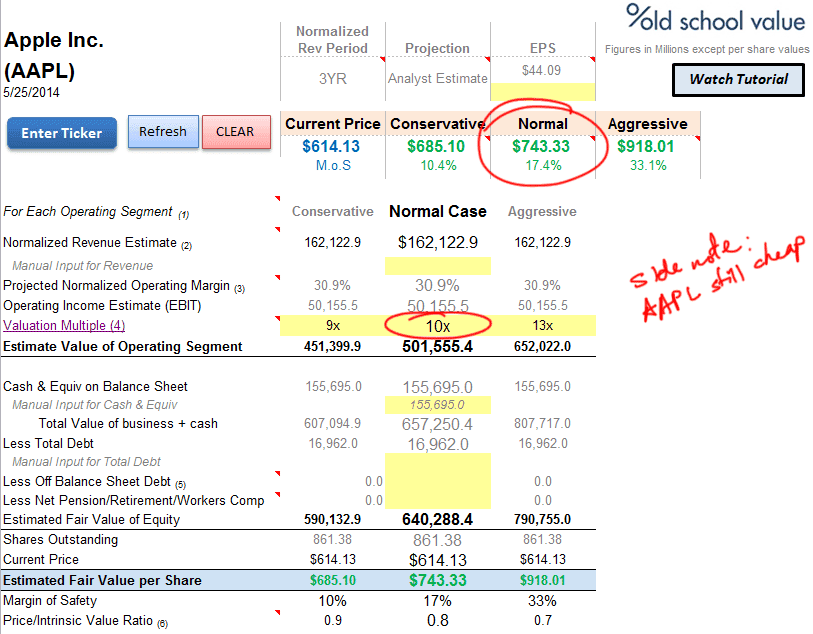
Task: Select the Normal Case 16,962.0 total debt
Action: pyautogui.click(x=438, y=444)
